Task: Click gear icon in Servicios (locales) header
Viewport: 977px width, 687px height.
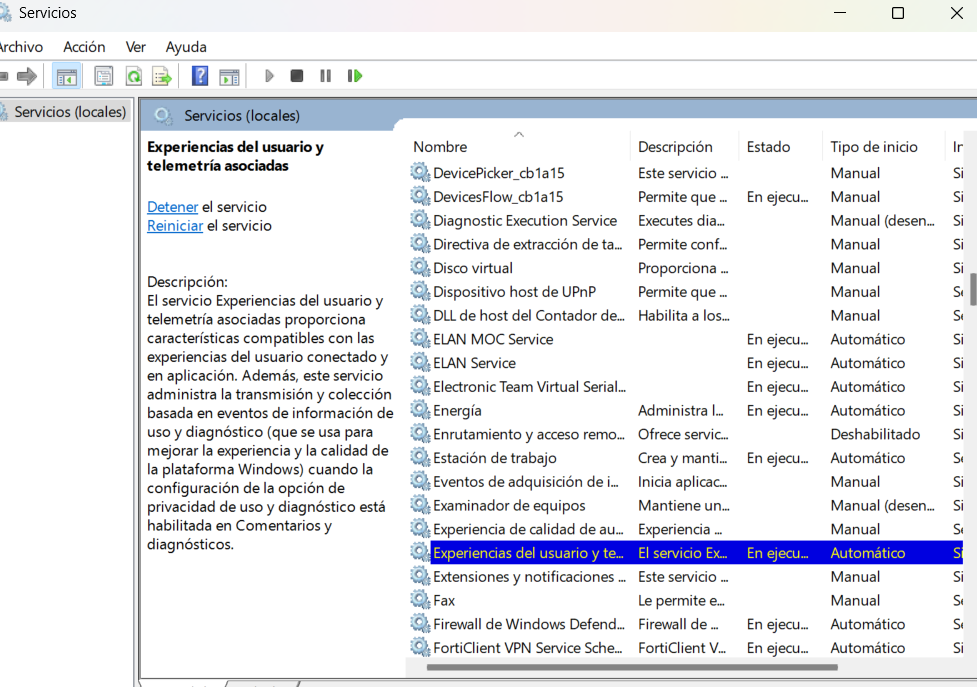Action: 163,115
